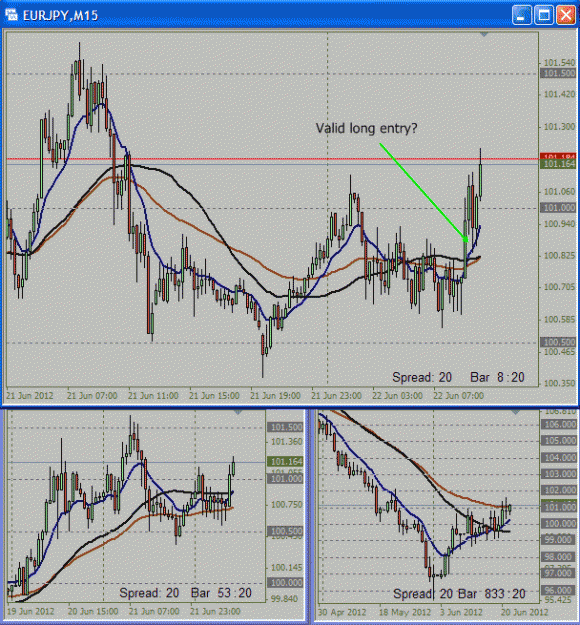Click '22 Jun 07:00' on the M15 time axis
The width and height of the screenshot is (580, 625).
pos(458,396)
